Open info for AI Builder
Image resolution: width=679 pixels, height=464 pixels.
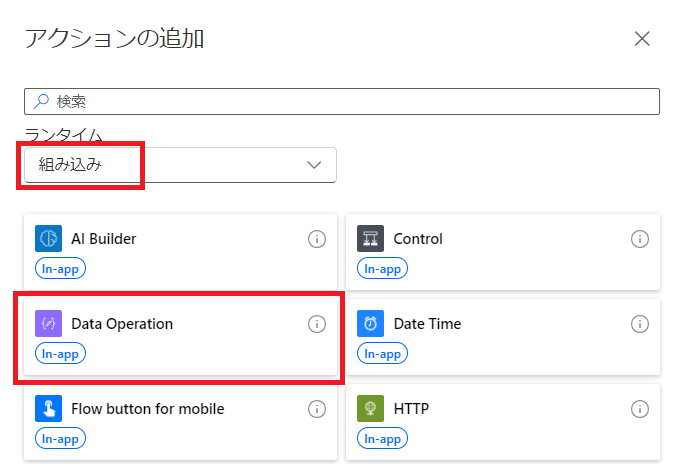[x=317, y=239]
